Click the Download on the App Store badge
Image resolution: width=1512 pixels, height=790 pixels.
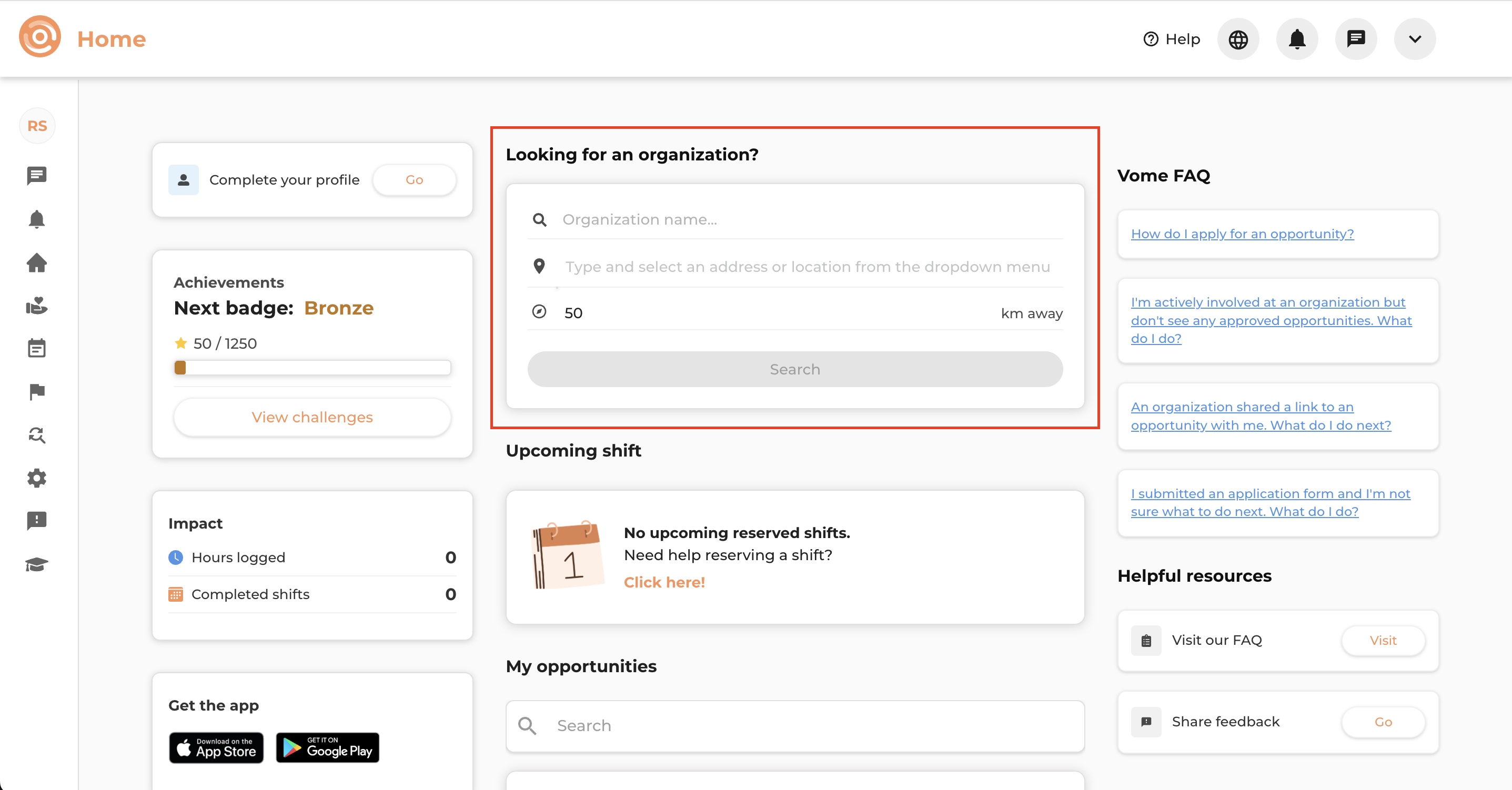[216, 747]
